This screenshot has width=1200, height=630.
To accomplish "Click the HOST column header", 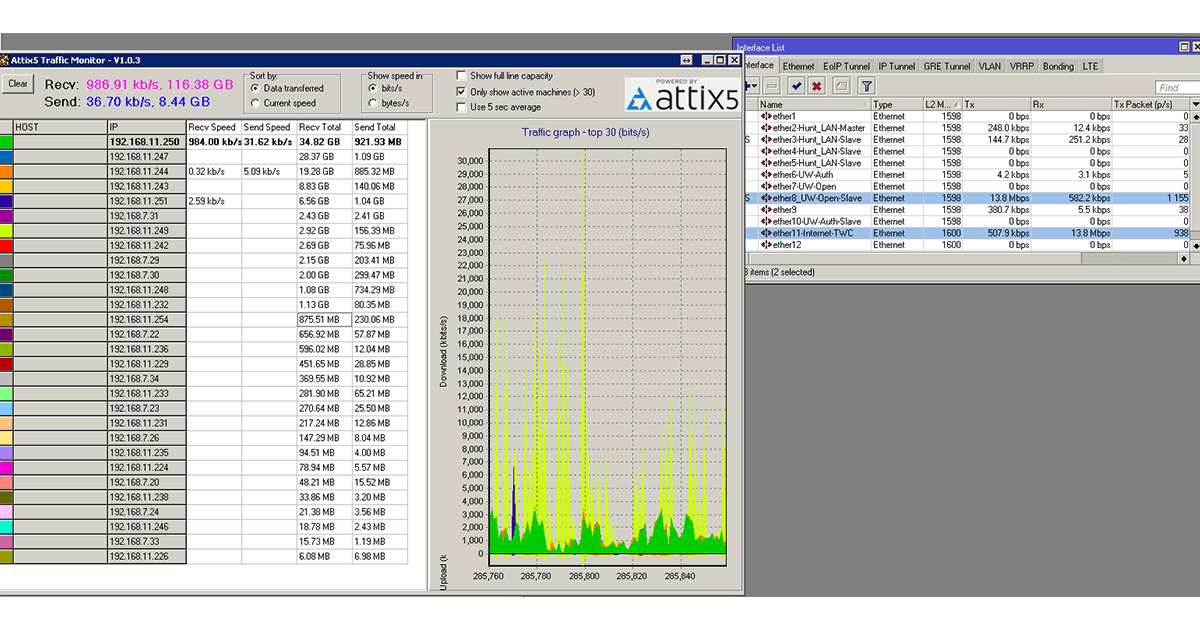I will click(x=60, y=127).
